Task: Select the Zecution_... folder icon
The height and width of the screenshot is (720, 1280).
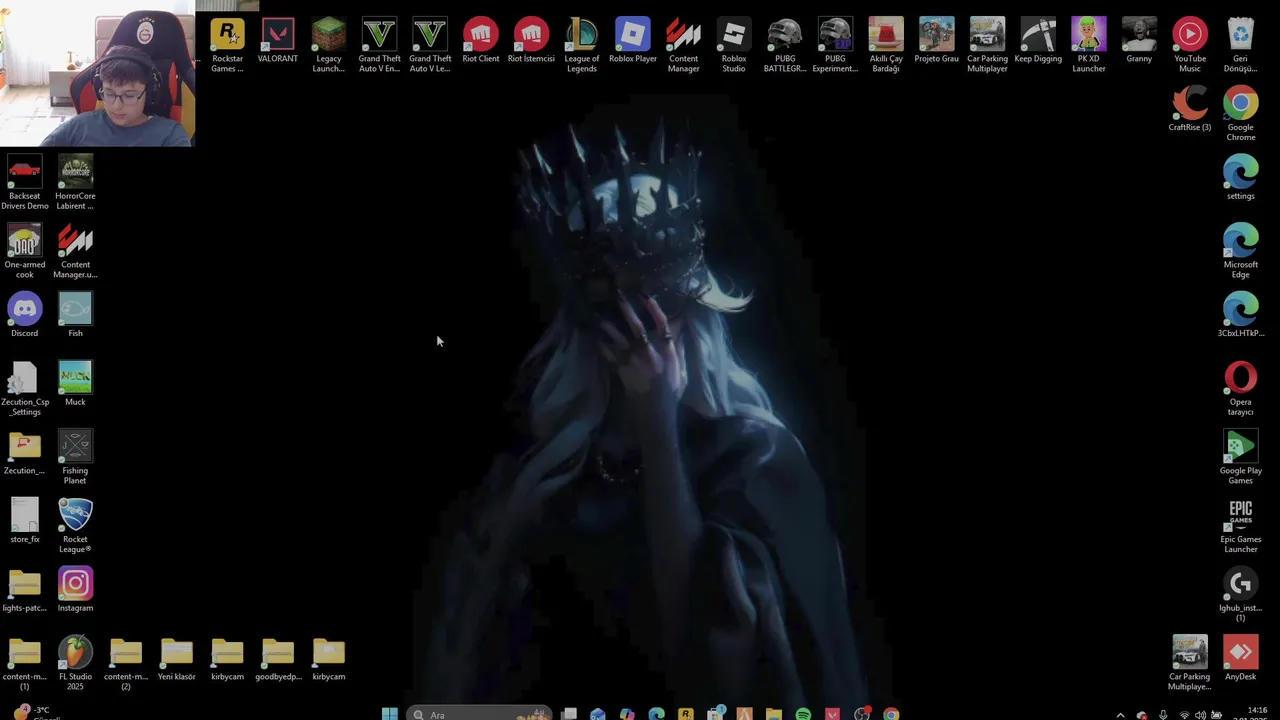Action: 25,452
